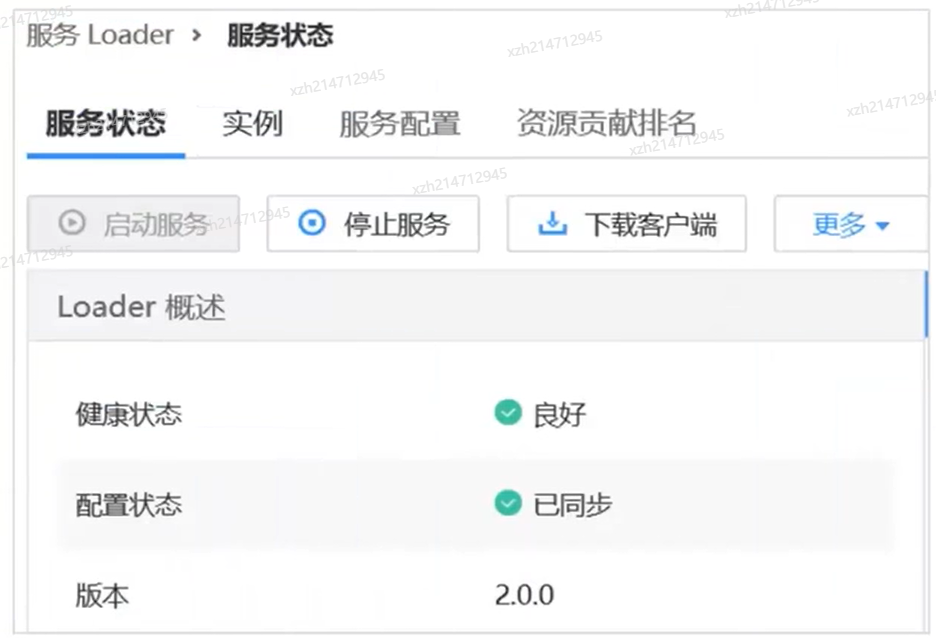The height and width of the screenshot is (640, 936).
Task: Click the play icon on 启动服务
Action: click(x=71, y=223)
